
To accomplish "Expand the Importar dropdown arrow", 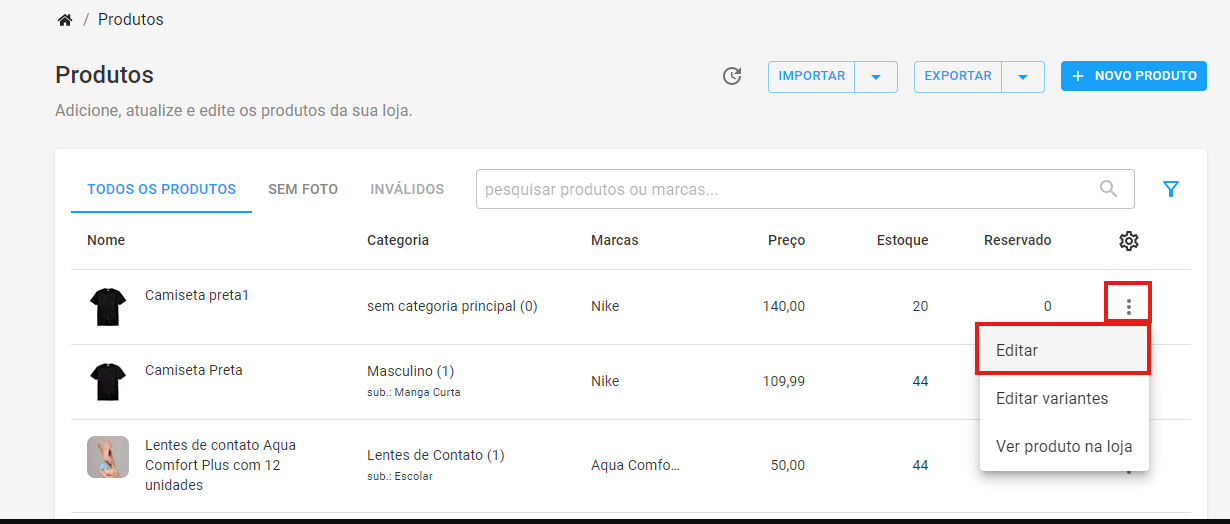I will click(x=876, y=77).
